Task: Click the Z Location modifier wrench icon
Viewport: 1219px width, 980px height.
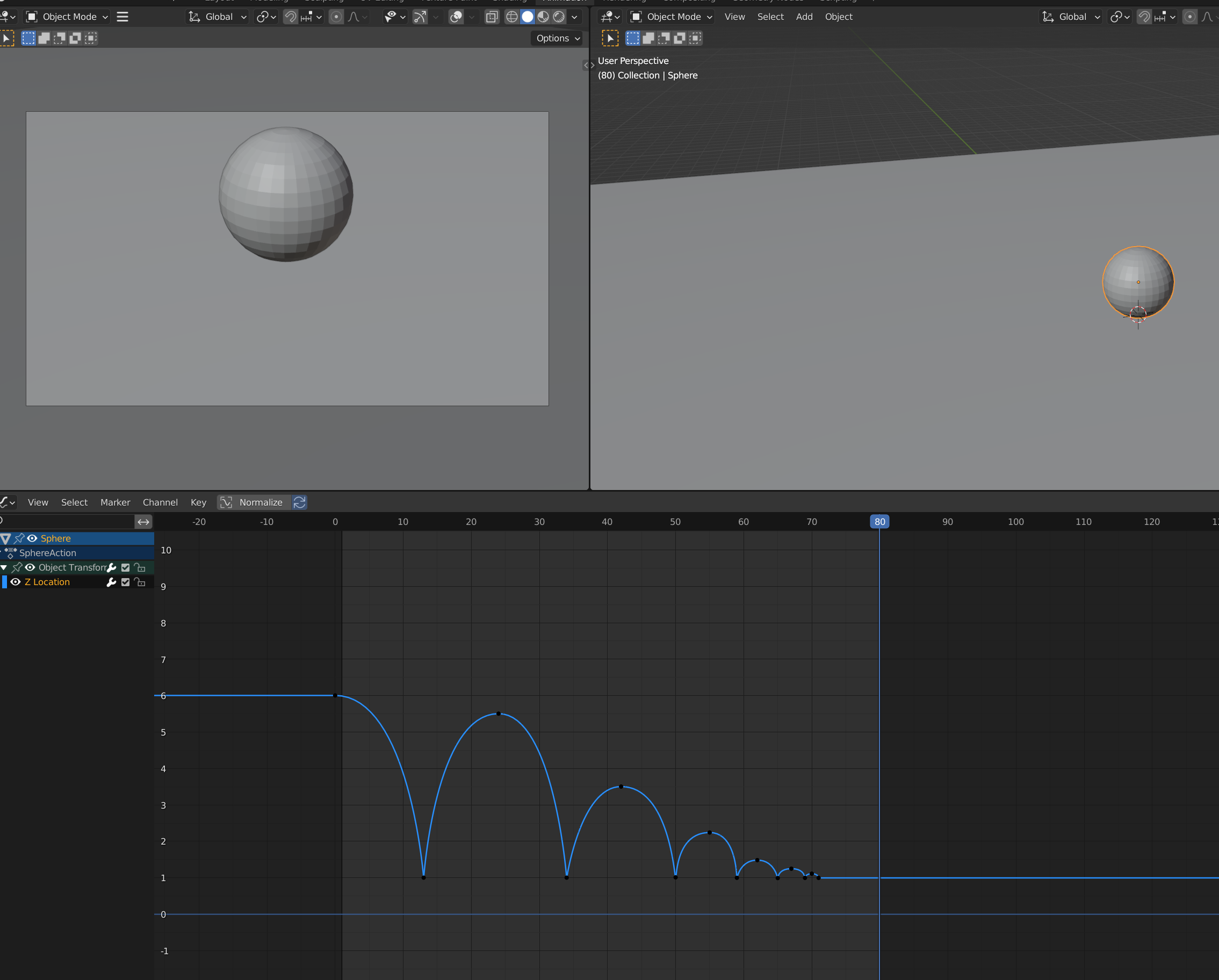Action: point(111,582)
